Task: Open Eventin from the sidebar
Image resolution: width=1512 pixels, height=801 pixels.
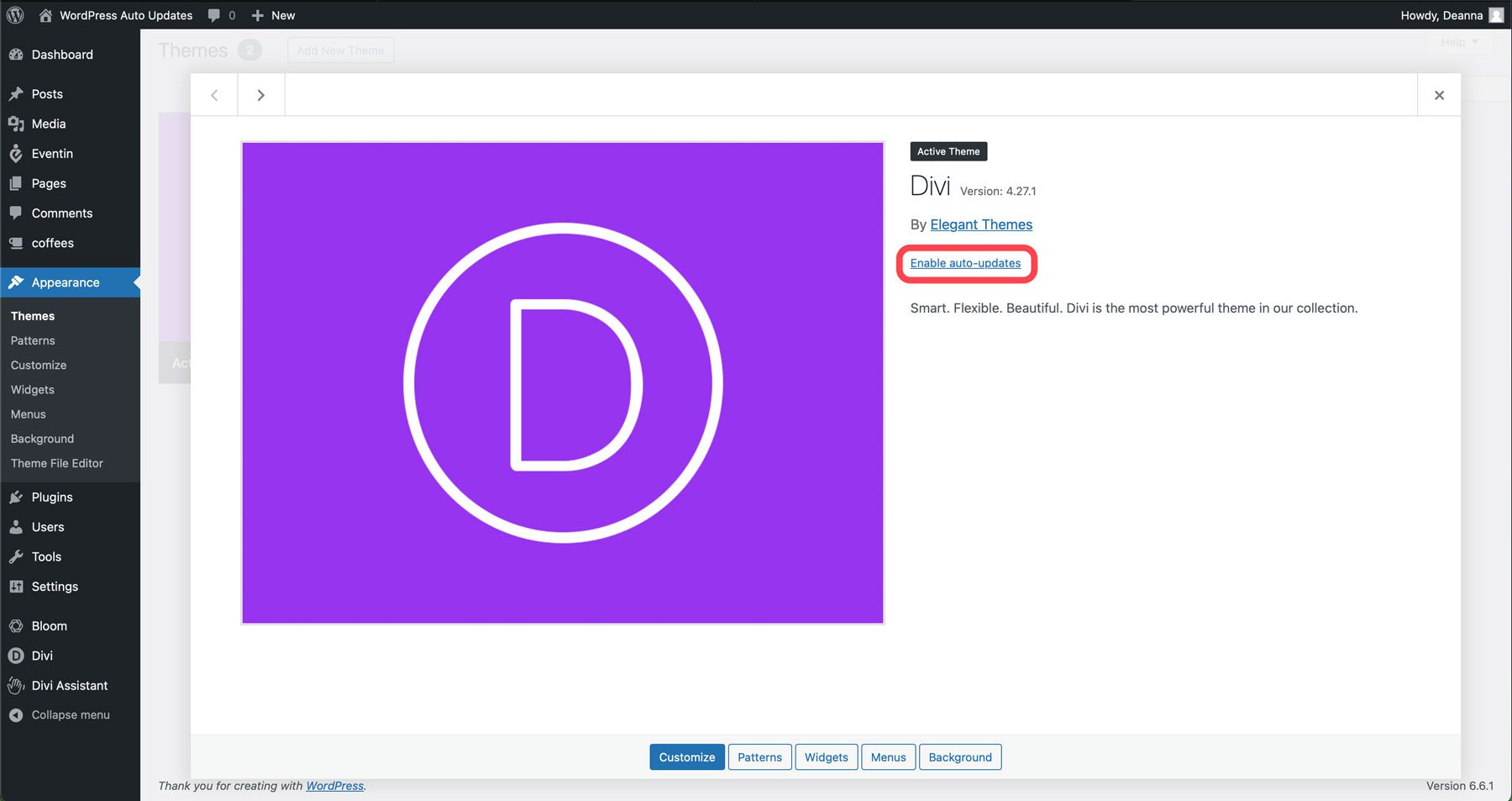Action: pyautogui.click(x=52, y=154)
